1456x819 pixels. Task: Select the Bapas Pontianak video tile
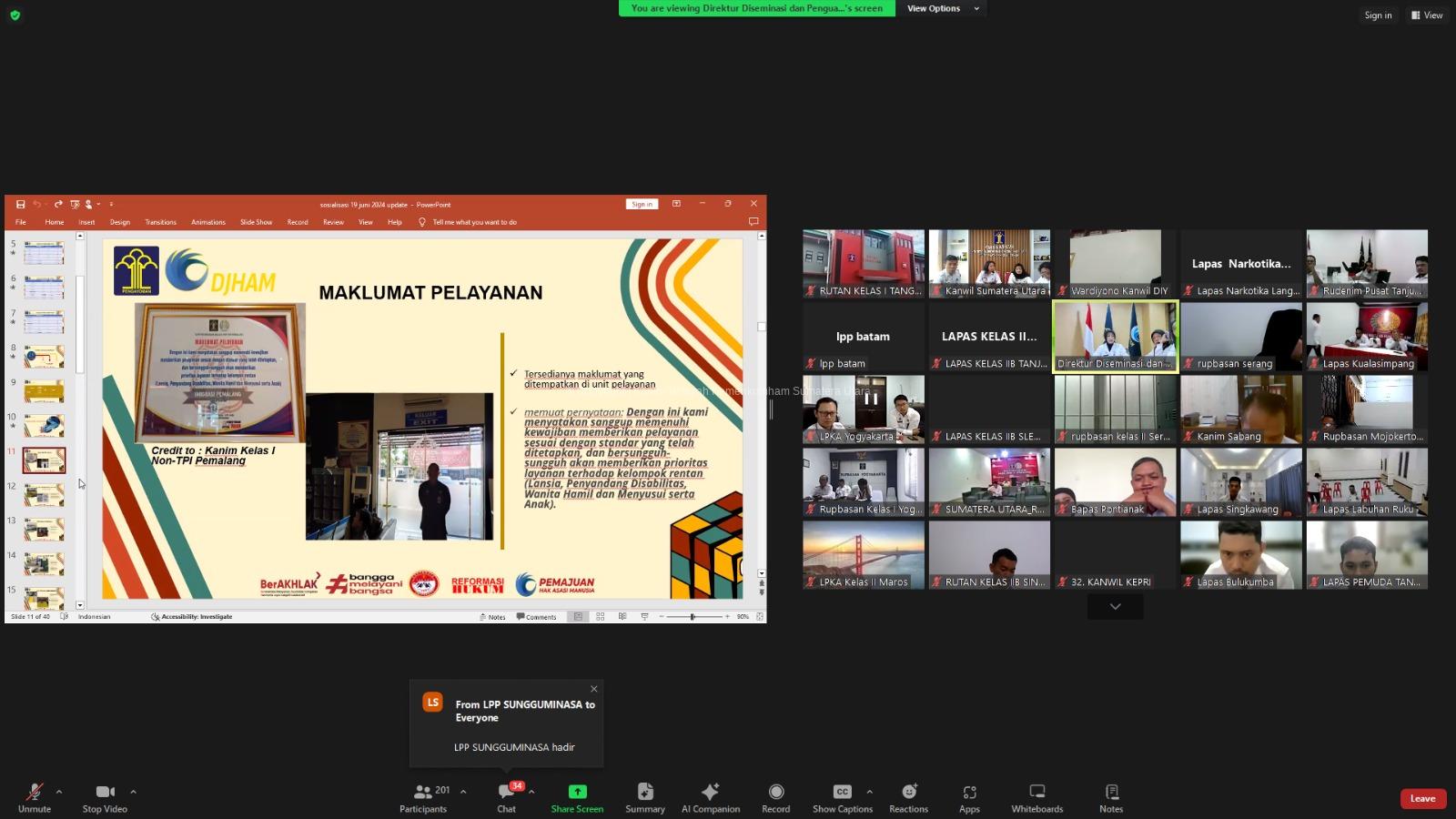(1115, 482)
